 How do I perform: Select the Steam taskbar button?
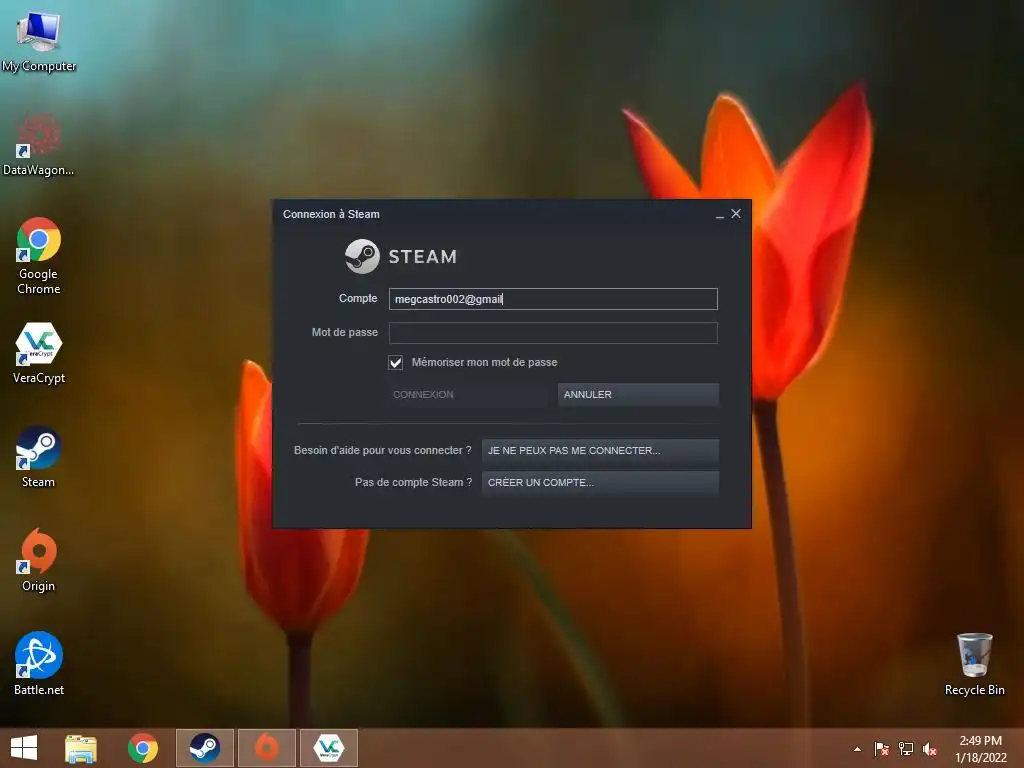click(204, 748)
